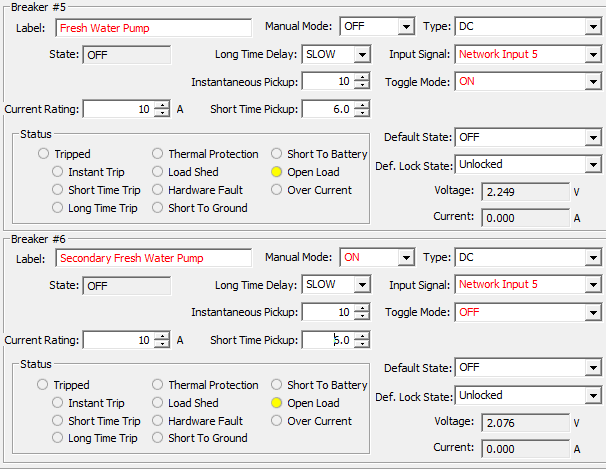Select Tripped status radio in Breaker #5
Image resolution: width=606 pixels, height=469 pixels.
click(x=43, y=154)
